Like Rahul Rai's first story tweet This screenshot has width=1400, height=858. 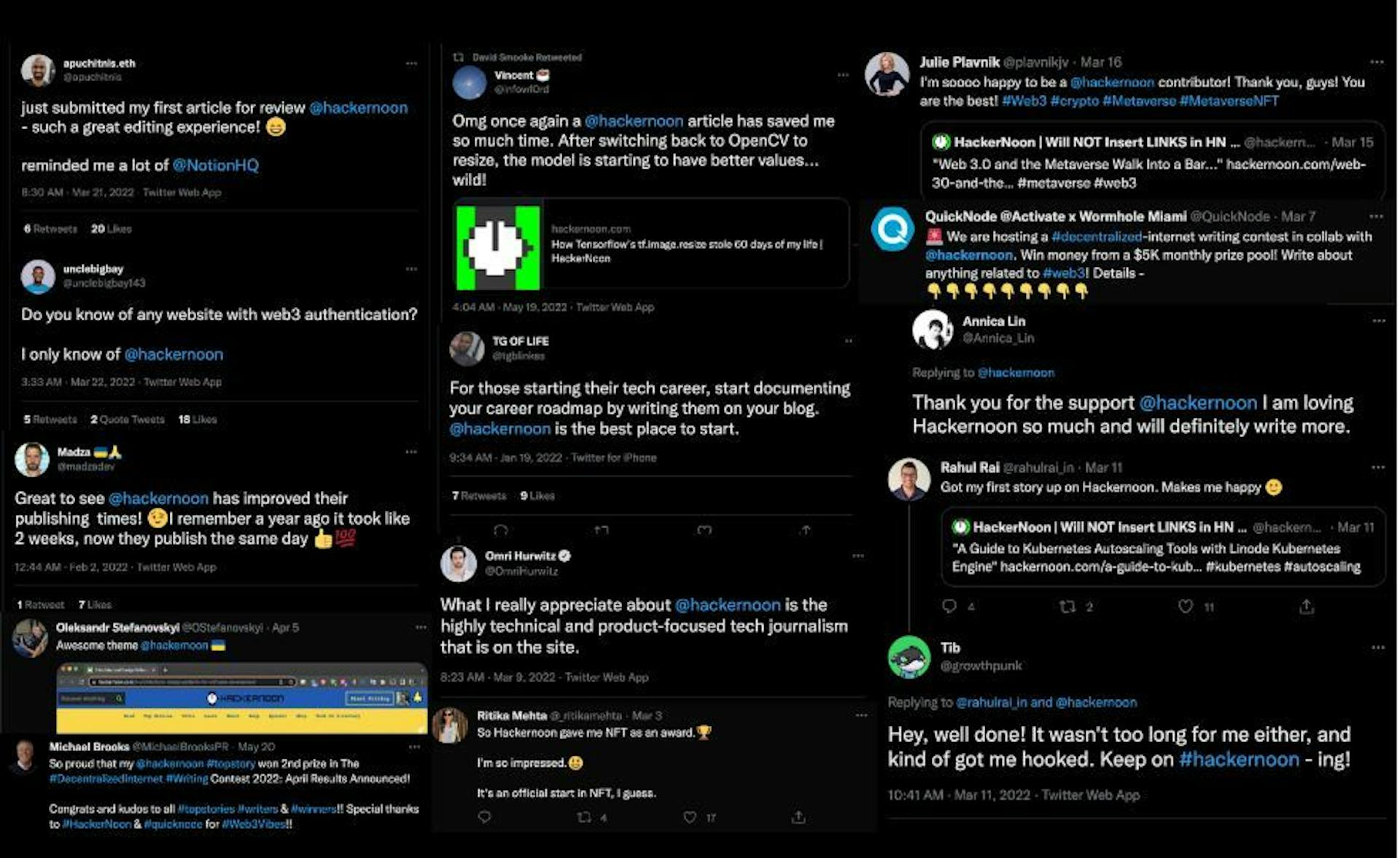1186,606
